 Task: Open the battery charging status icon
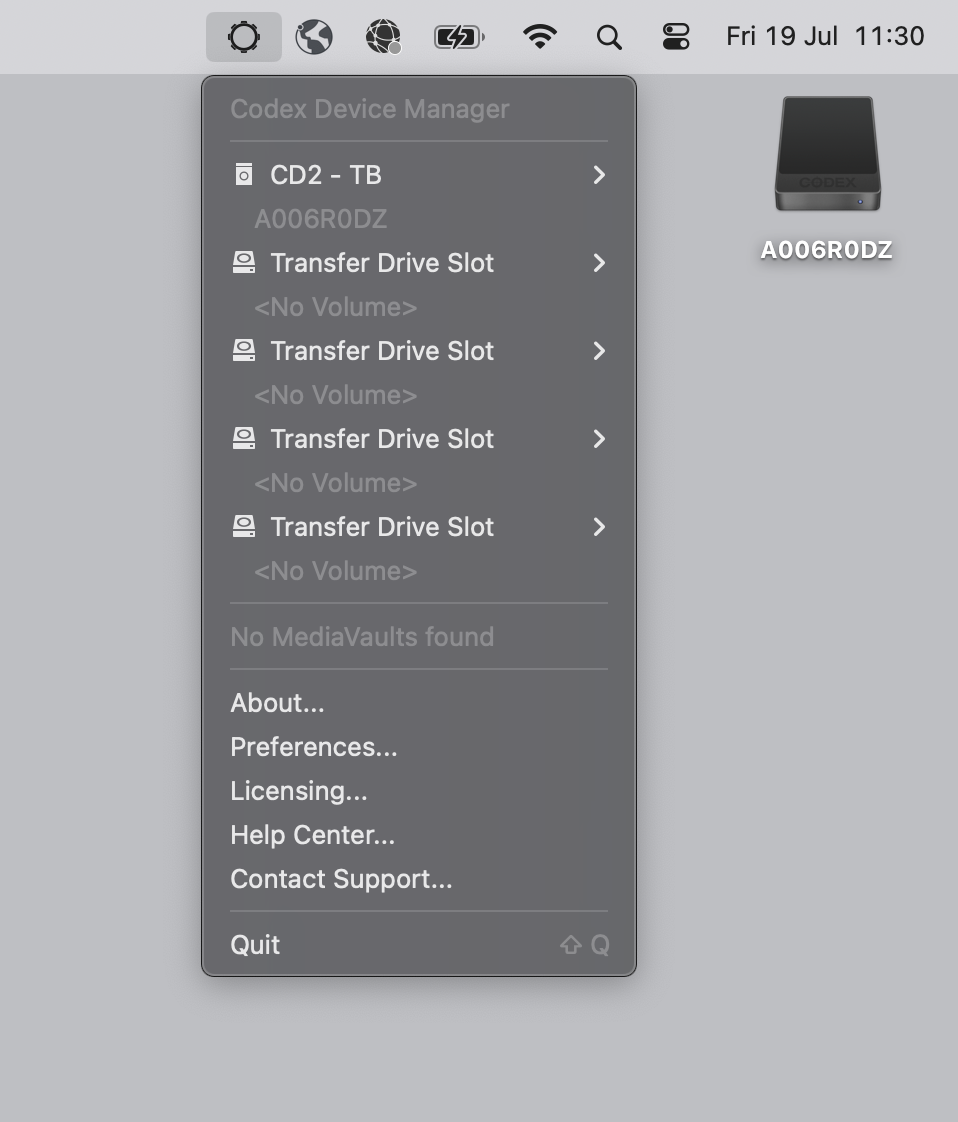click(459, 36)
